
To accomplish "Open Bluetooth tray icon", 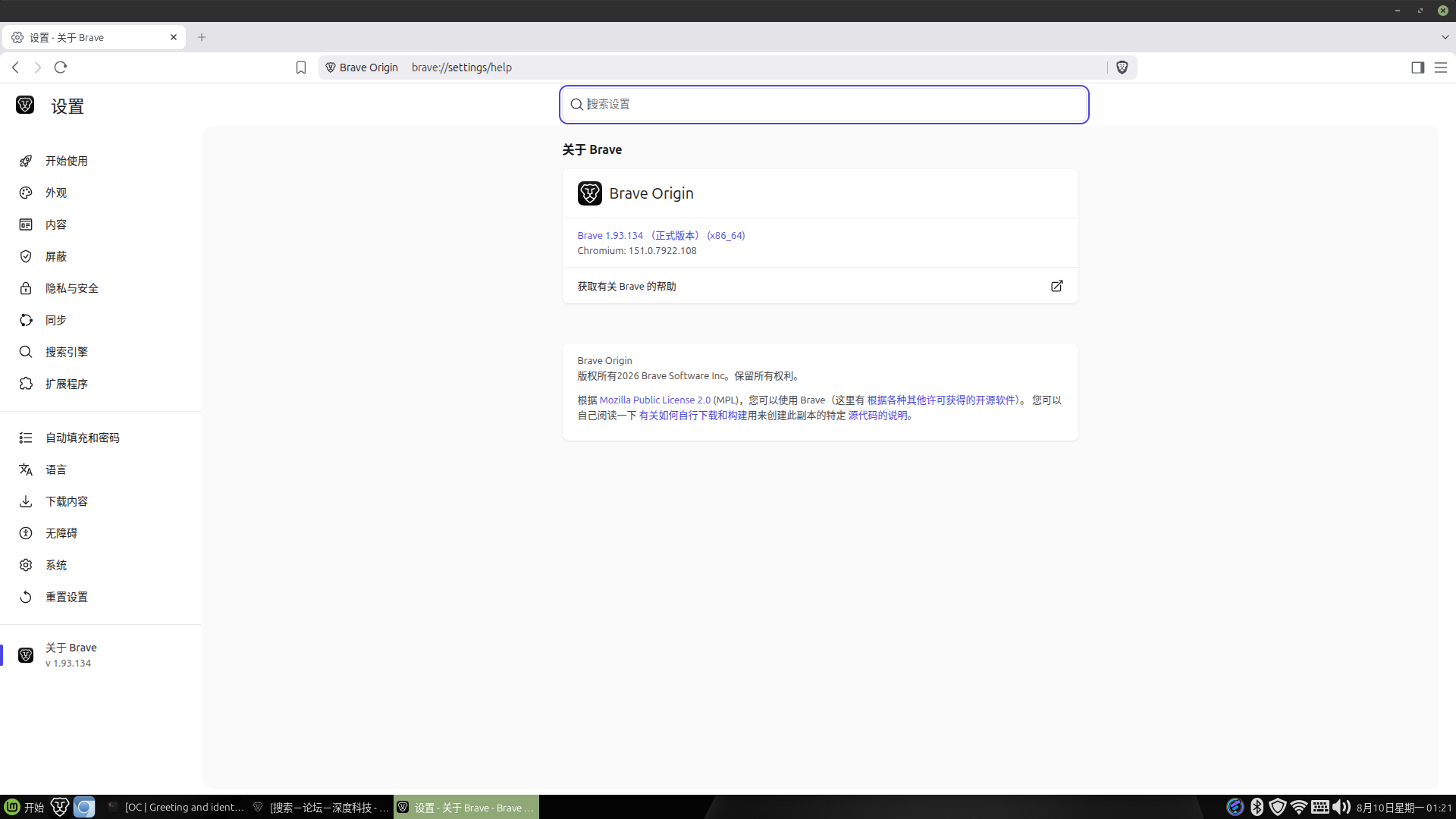I will click(x=1257, y=807).
